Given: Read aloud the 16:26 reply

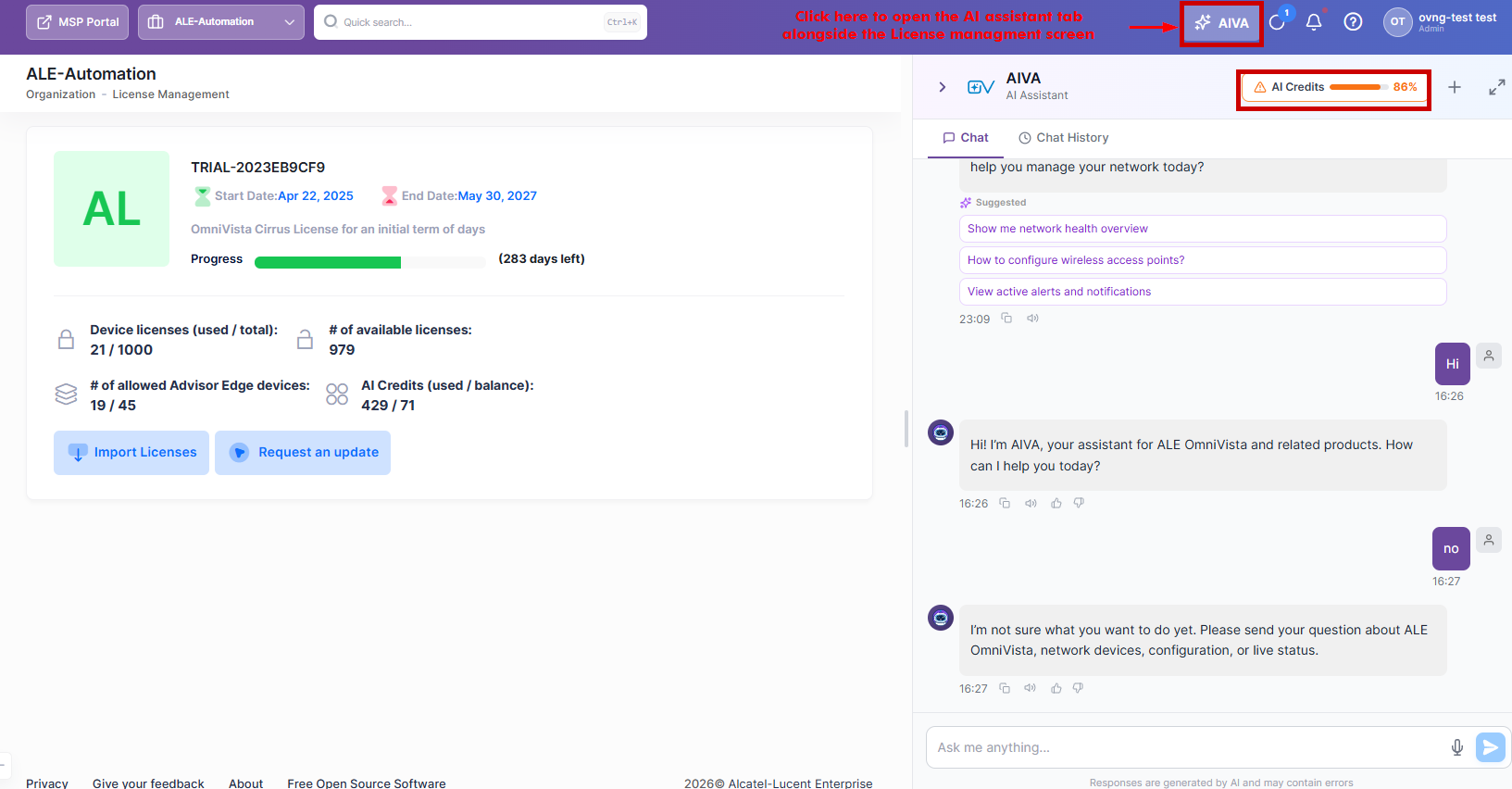Looking at the screenshot, I should pos(1031,504).
